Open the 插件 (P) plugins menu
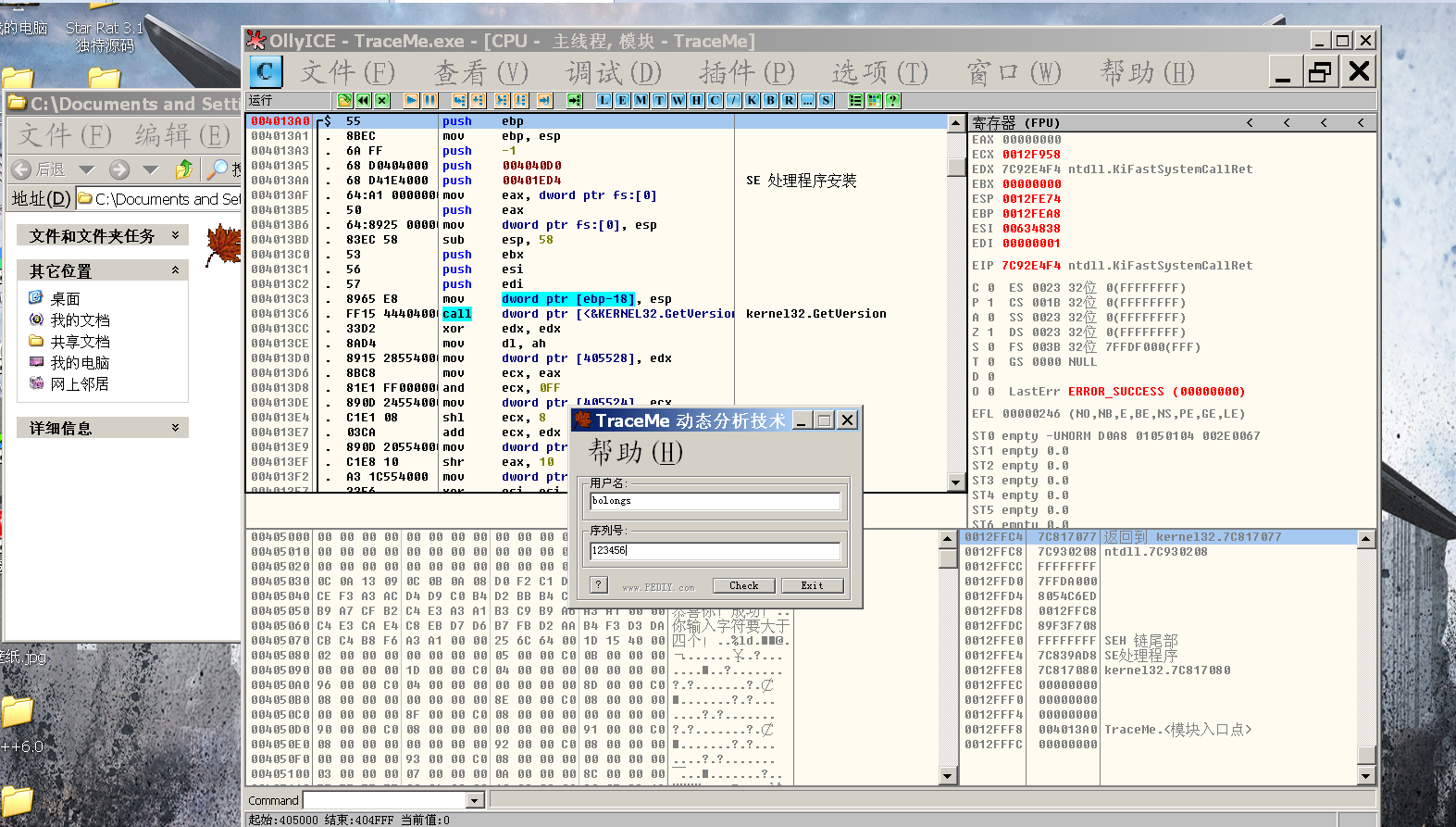 (x=747, y=72)
